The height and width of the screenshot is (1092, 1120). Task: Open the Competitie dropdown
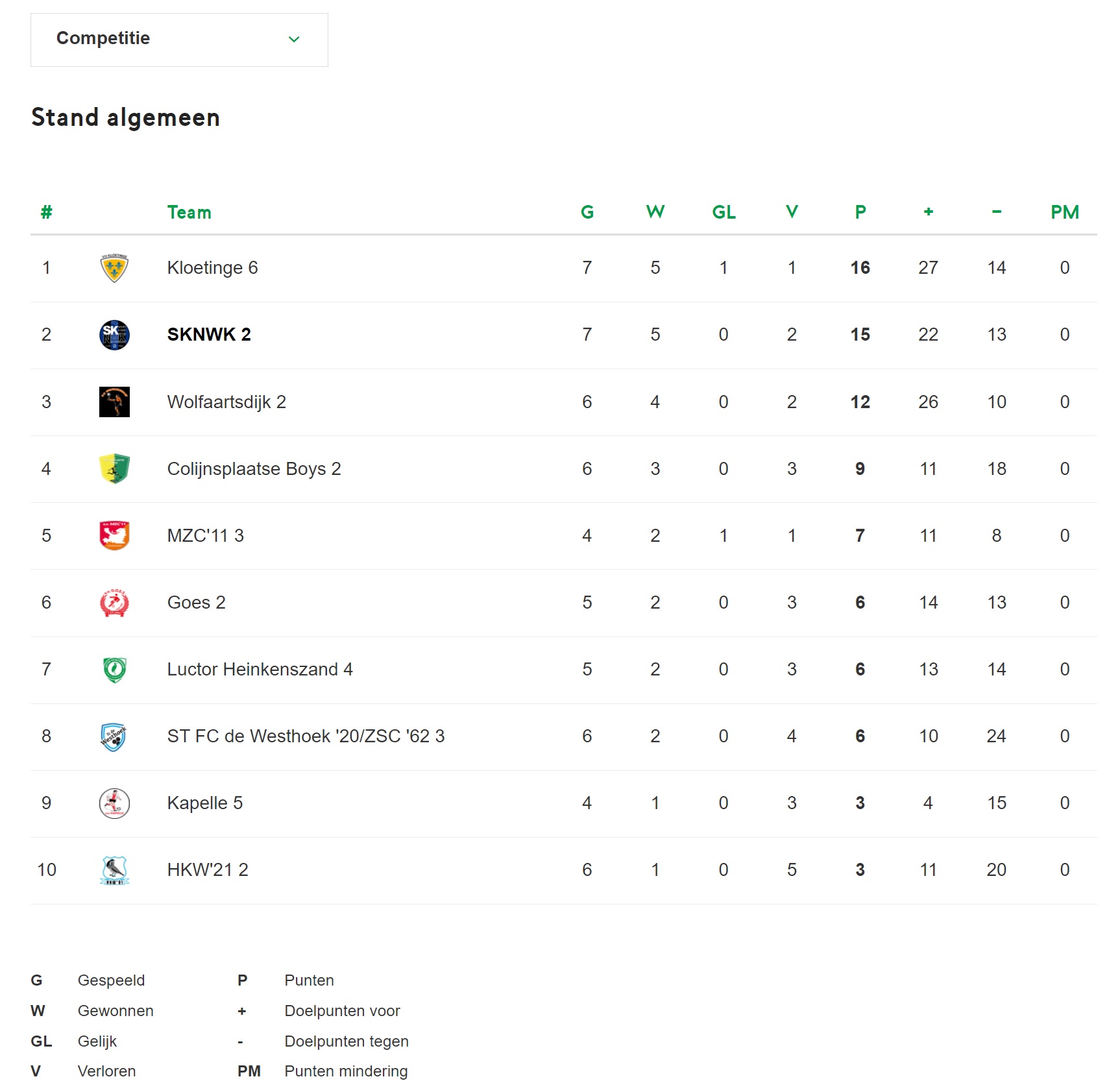click(x=179, y=40)
